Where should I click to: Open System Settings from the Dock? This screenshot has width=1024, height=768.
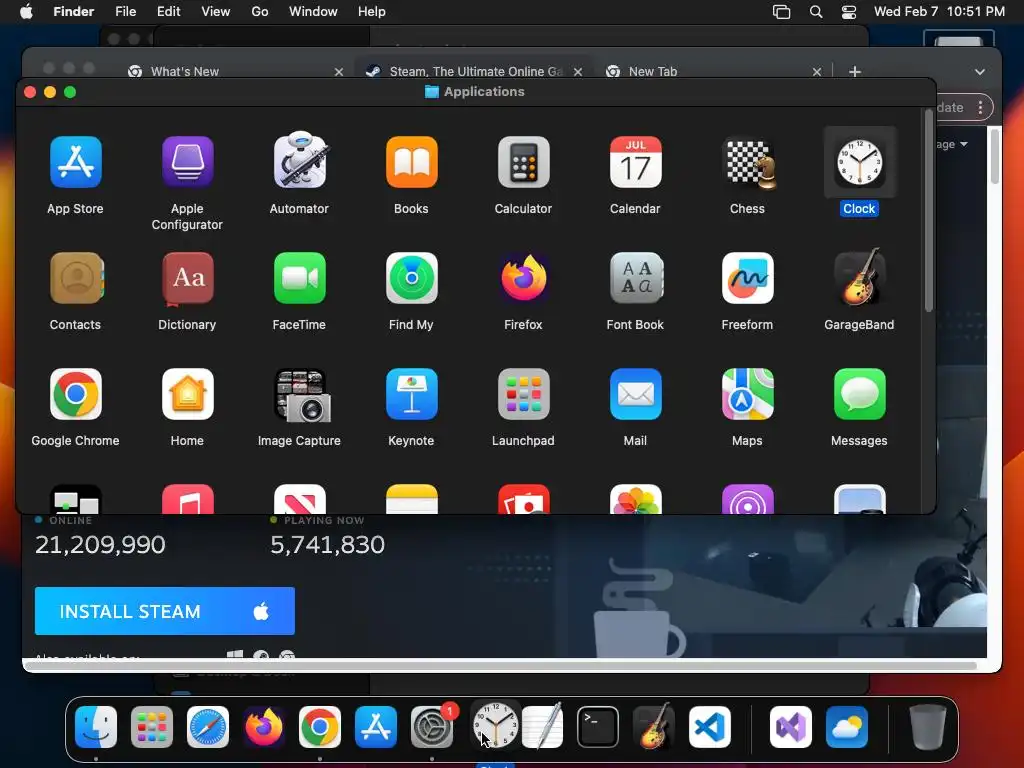coord(432,727)
